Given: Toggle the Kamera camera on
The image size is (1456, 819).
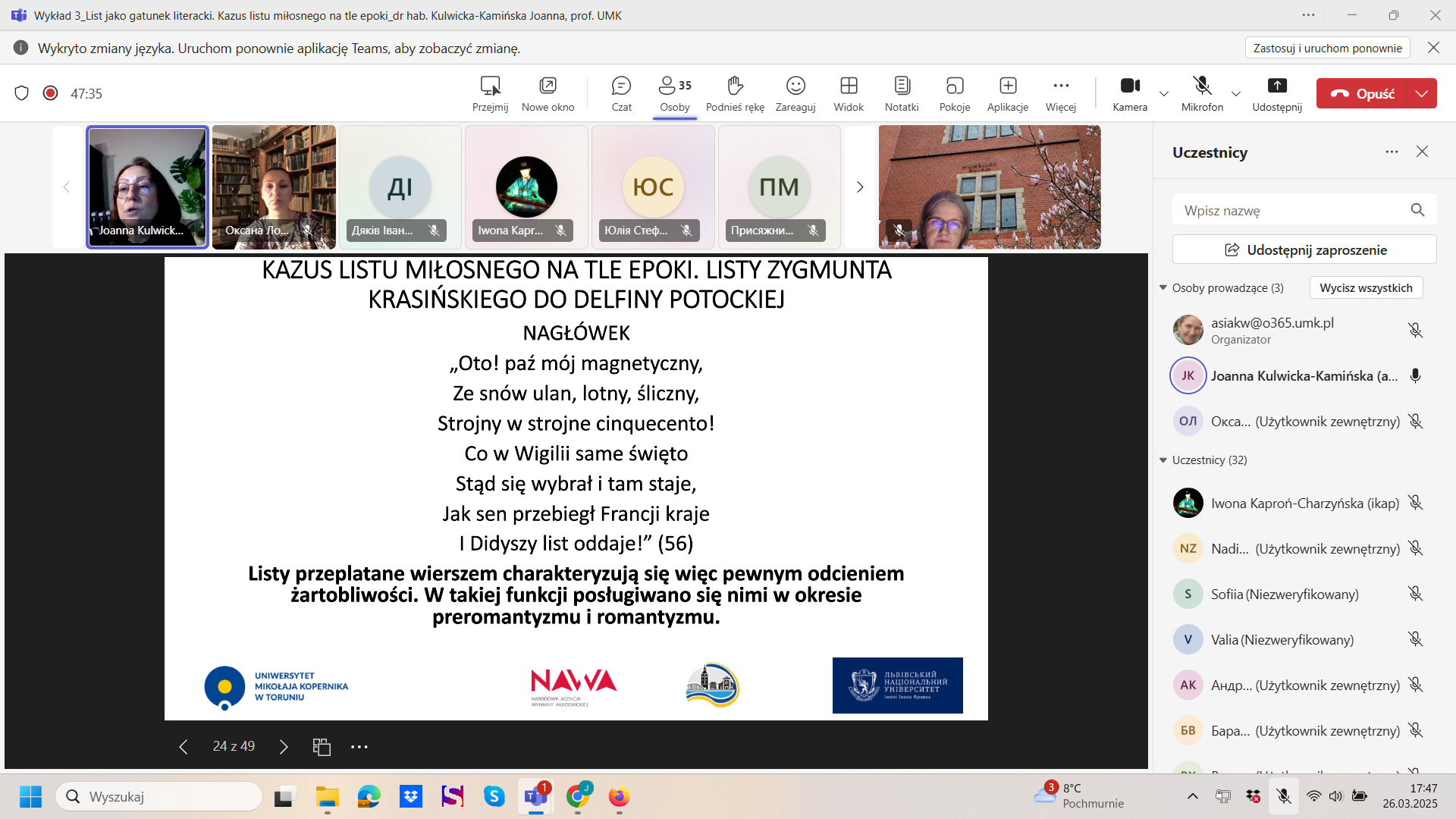Looking at the screenshot, I should coord(1129,93).
